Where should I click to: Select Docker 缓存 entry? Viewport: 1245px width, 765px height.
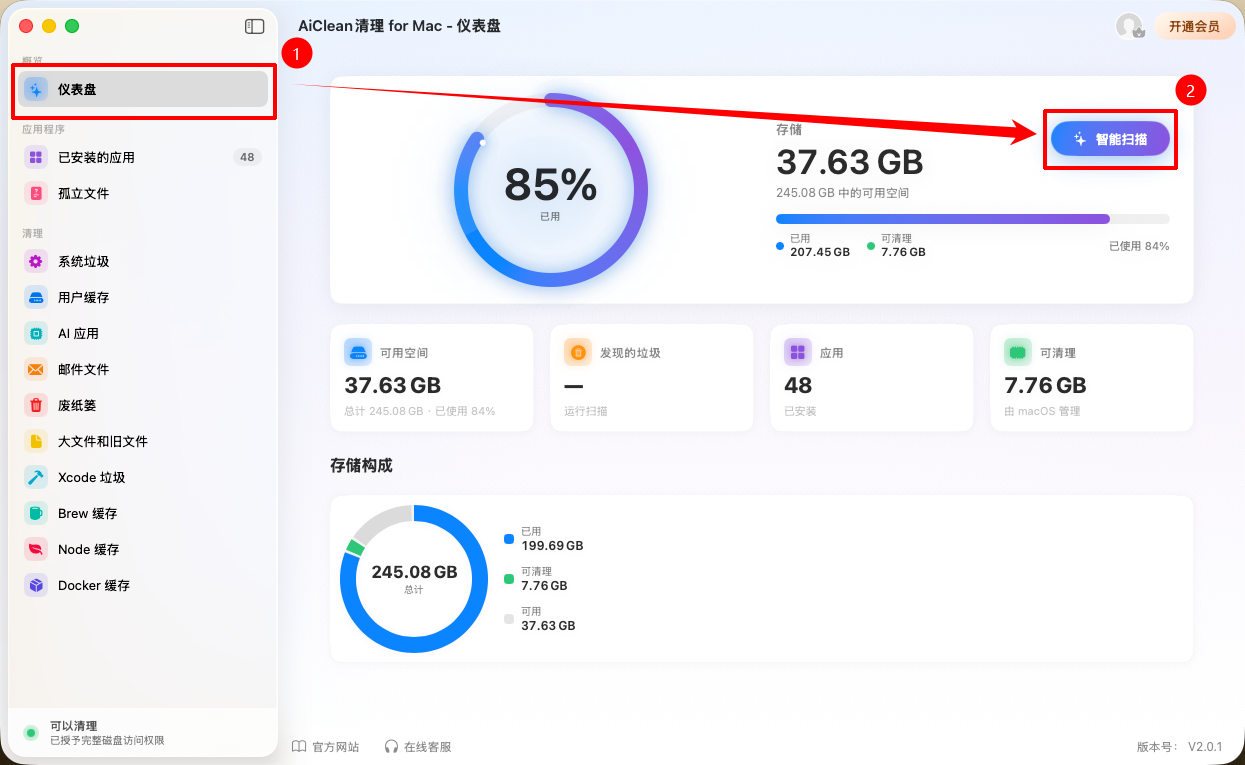(x=143, y=585)
